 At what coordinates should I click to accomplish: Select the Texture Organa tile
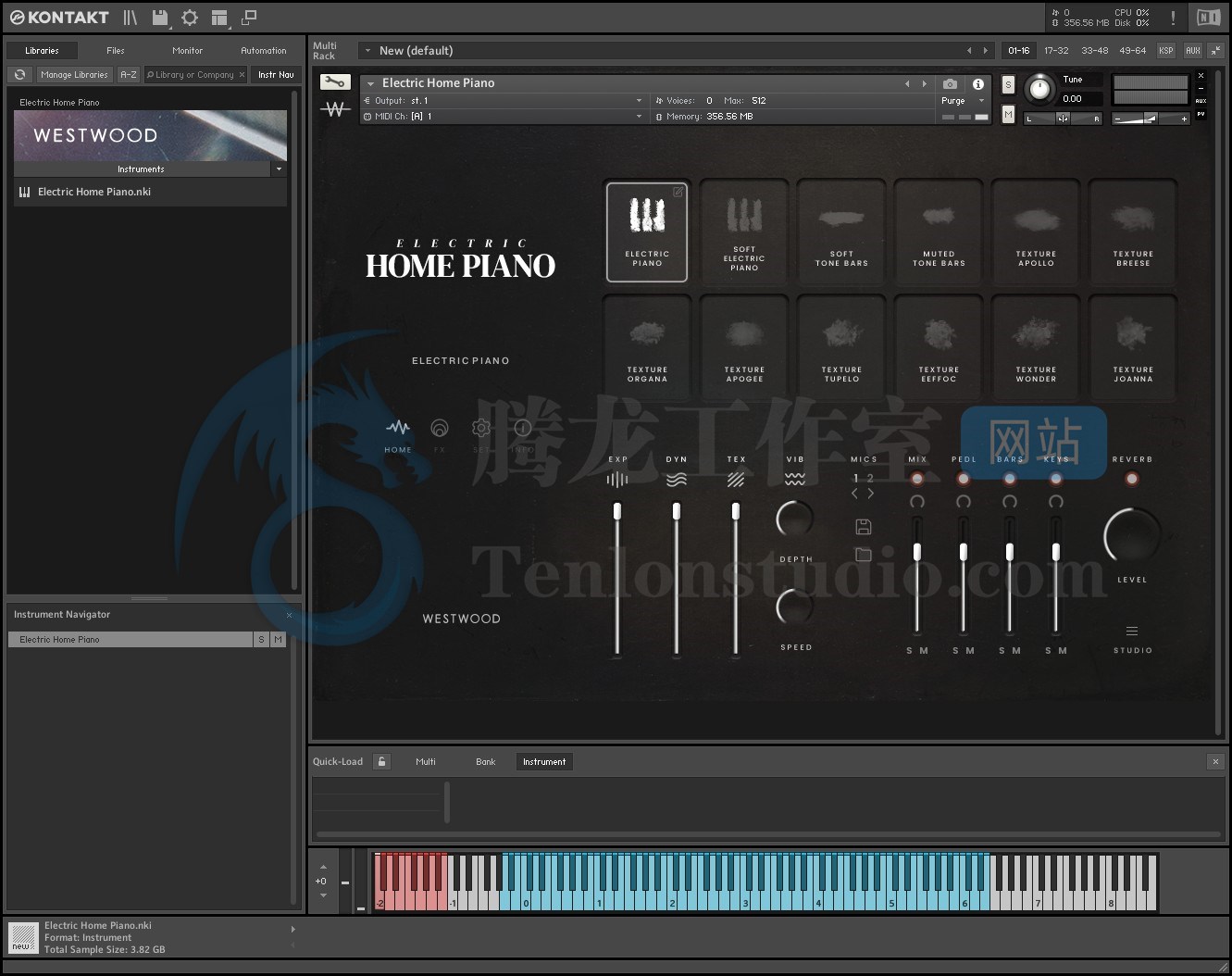pyautogui.click(x=647, y=347)
